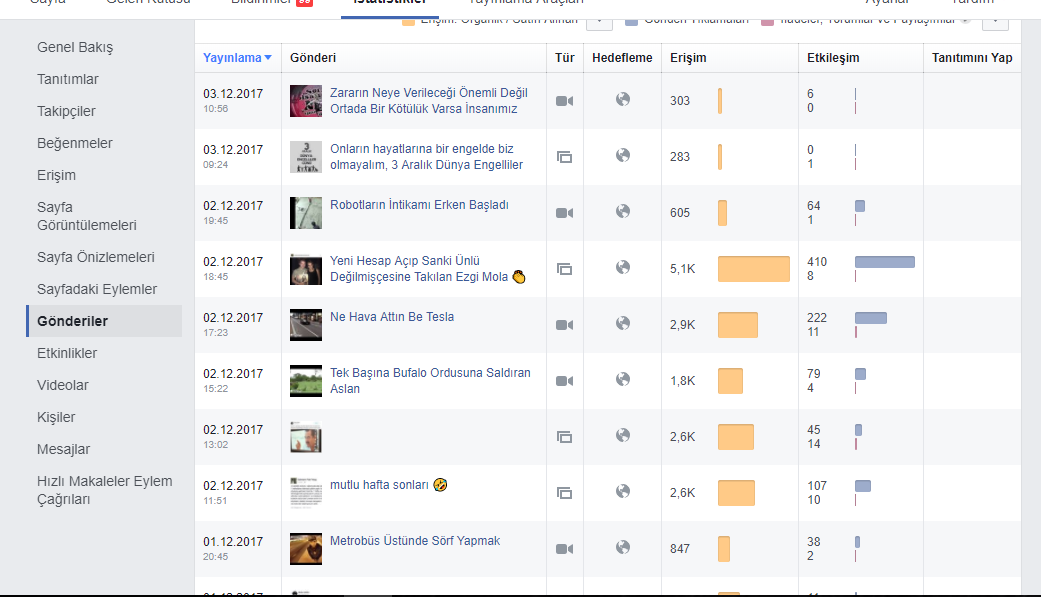
Task: Open Takipçiler section
Action: [66, 111]
